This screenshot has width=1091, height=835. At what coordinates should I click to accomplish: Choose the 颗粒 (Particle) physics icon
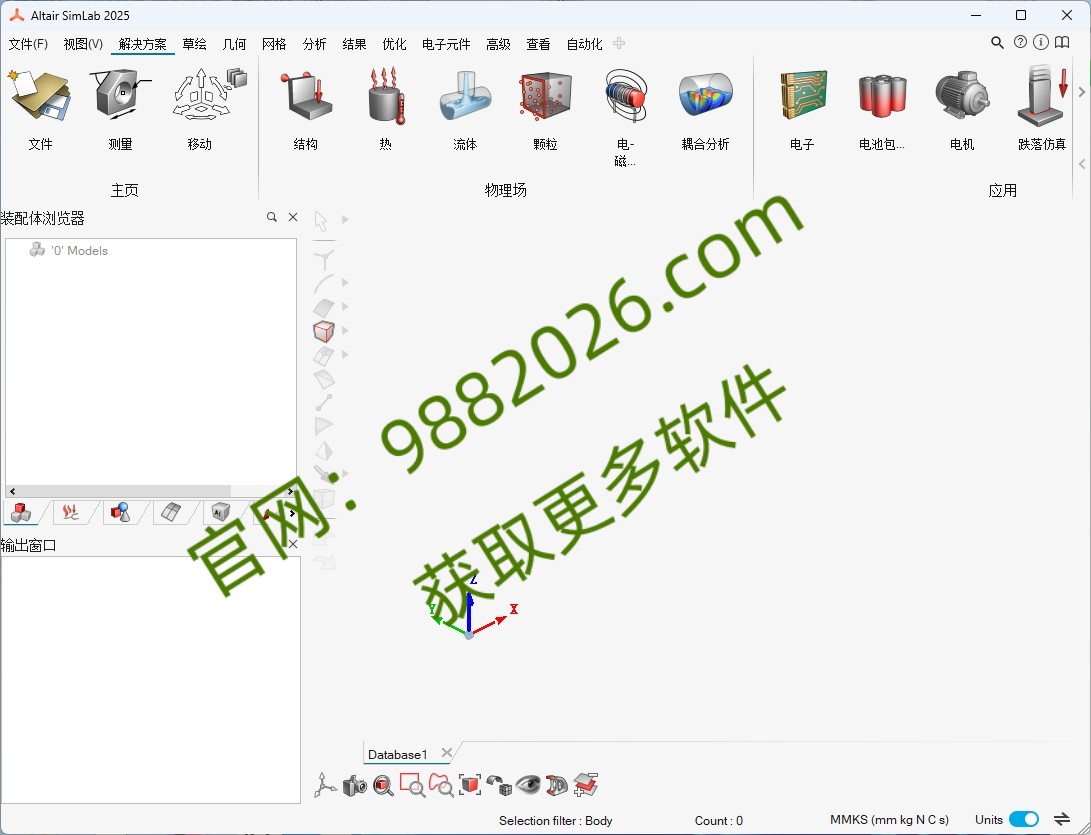click(545, 110)
